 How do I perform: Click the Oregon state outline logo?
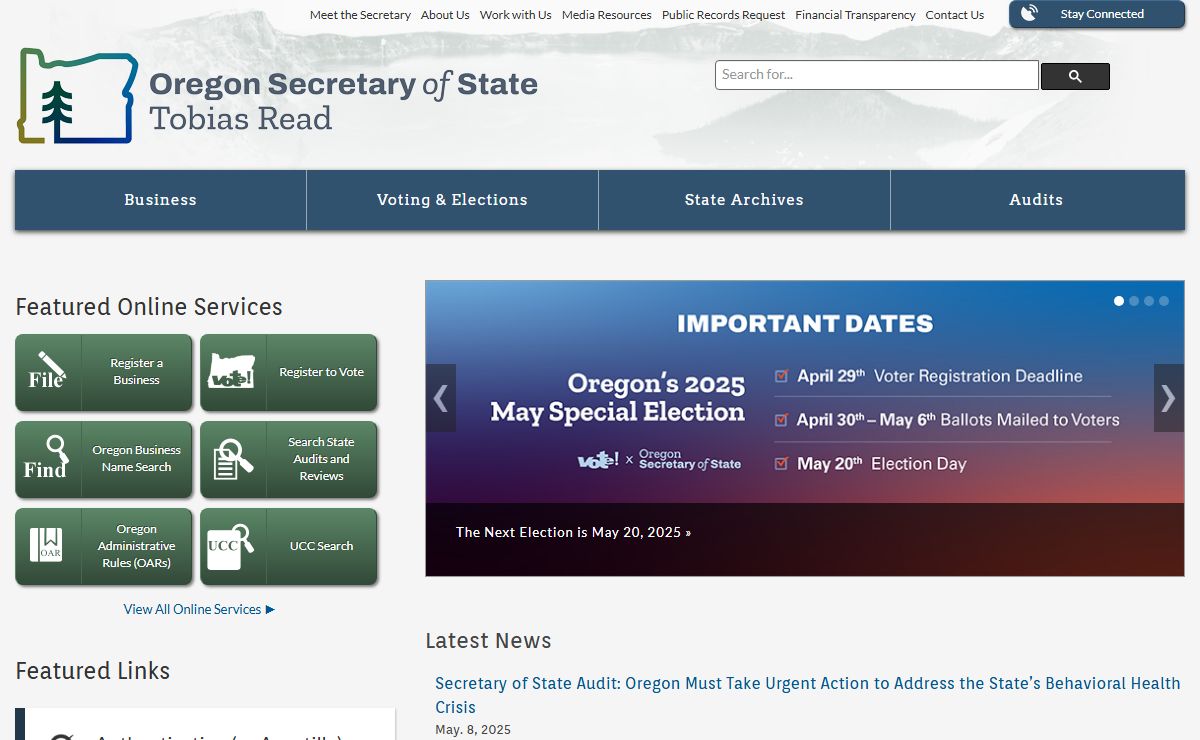[77, 96]
